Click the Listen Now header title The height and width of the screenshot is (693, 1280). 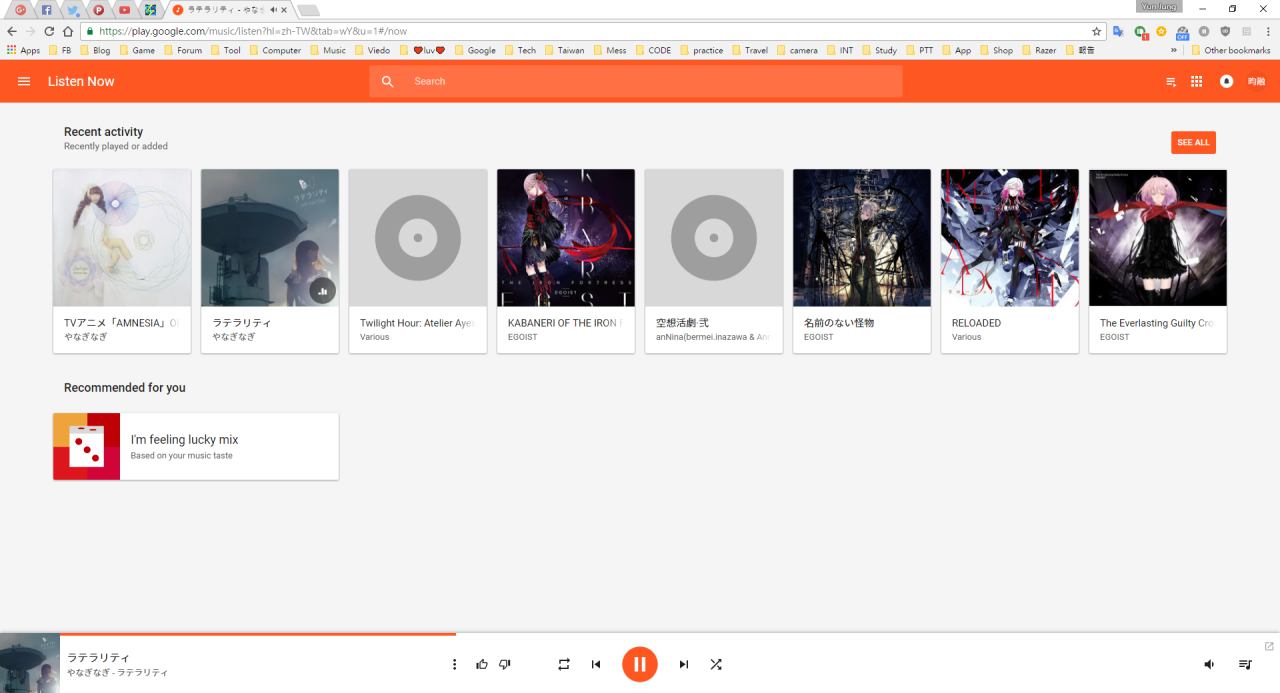click(x=81, y=81)
